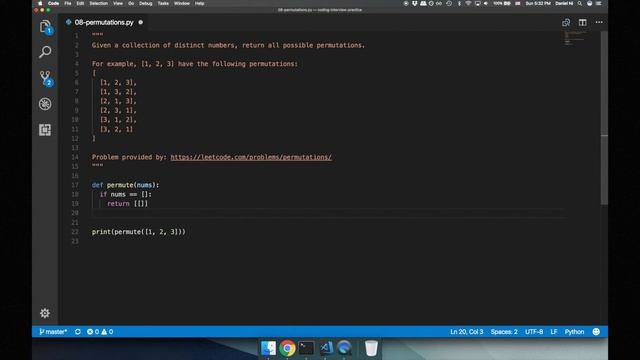Open the Trash in the Dock
This screenshot has height=360, width=640.
click(371, 348)
